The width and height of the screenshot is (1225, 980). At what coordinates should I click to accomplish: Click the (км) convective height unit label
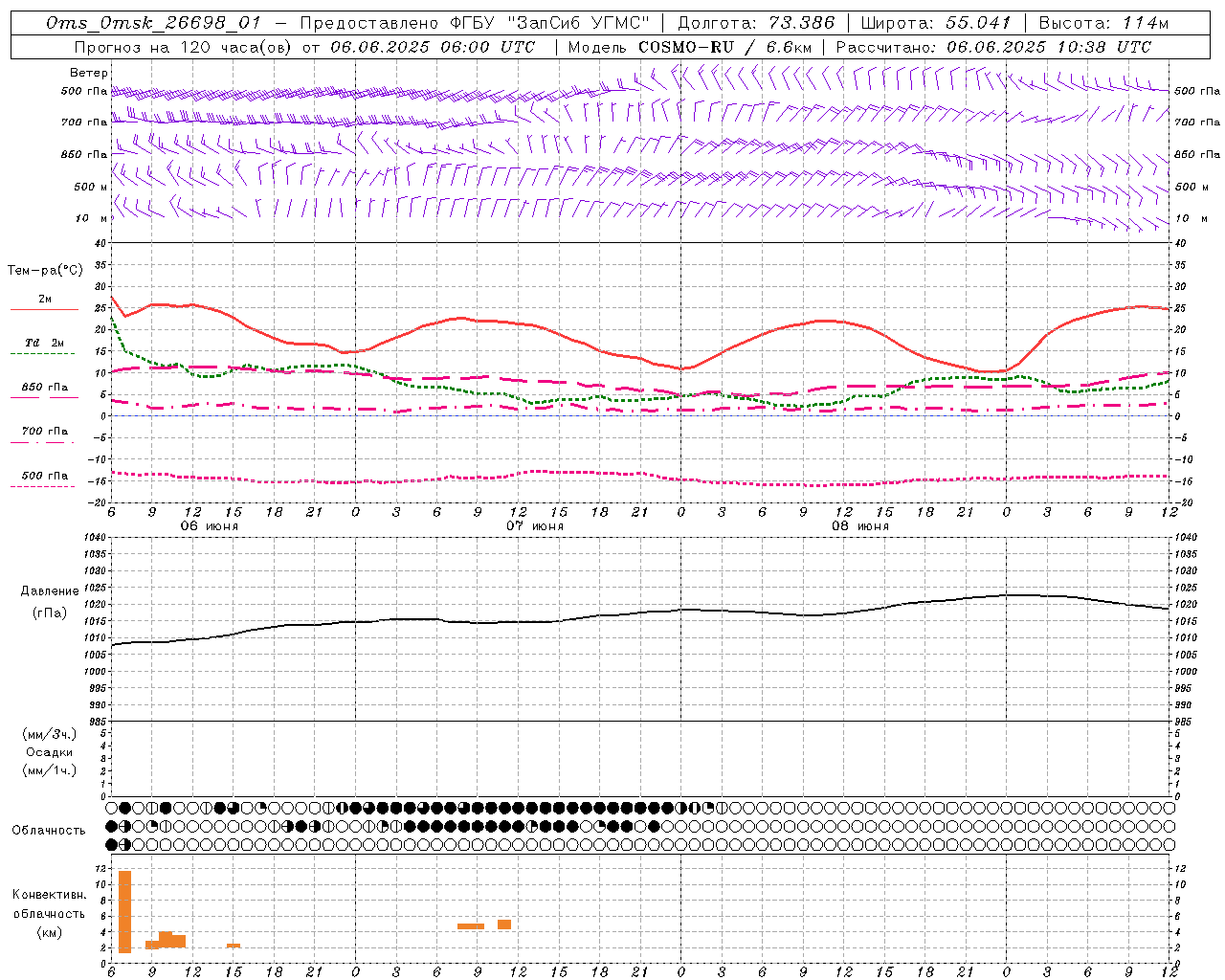tap(50, 932)
